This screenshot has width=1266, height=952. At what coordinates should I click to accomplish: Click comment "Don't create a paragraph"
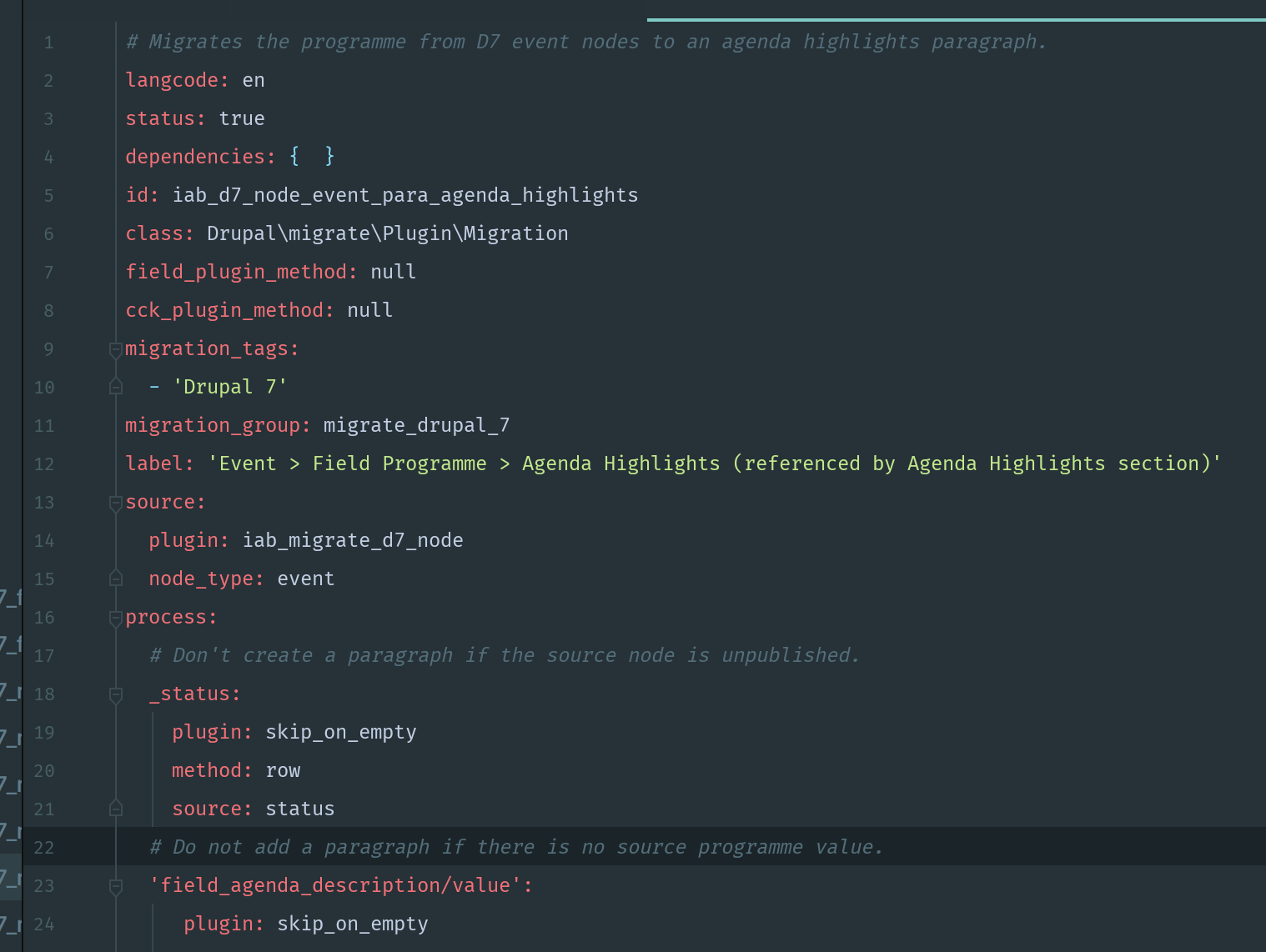click(313, 655)
